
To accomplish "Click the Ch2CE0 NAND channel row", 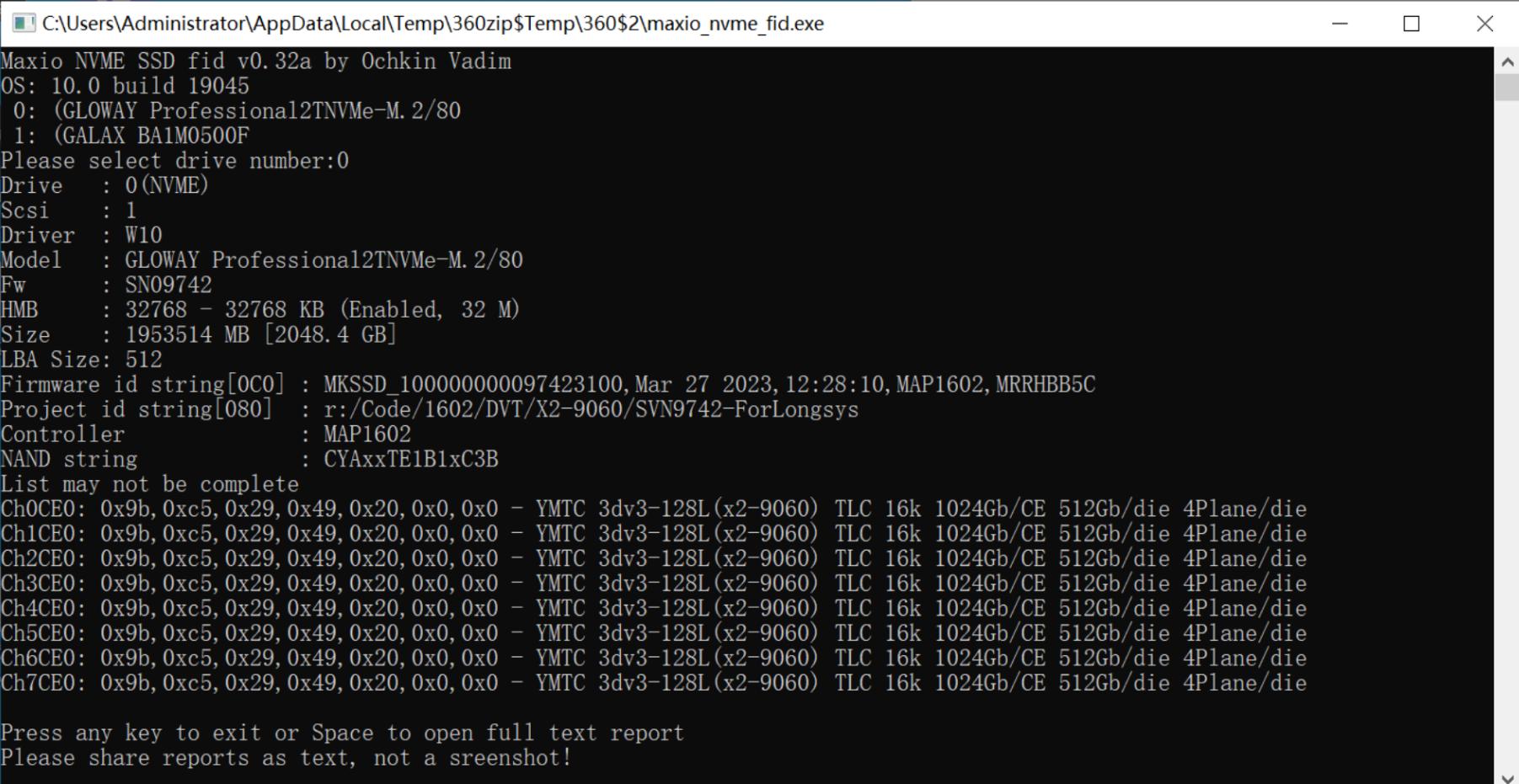I will click(x=654, y=558).
